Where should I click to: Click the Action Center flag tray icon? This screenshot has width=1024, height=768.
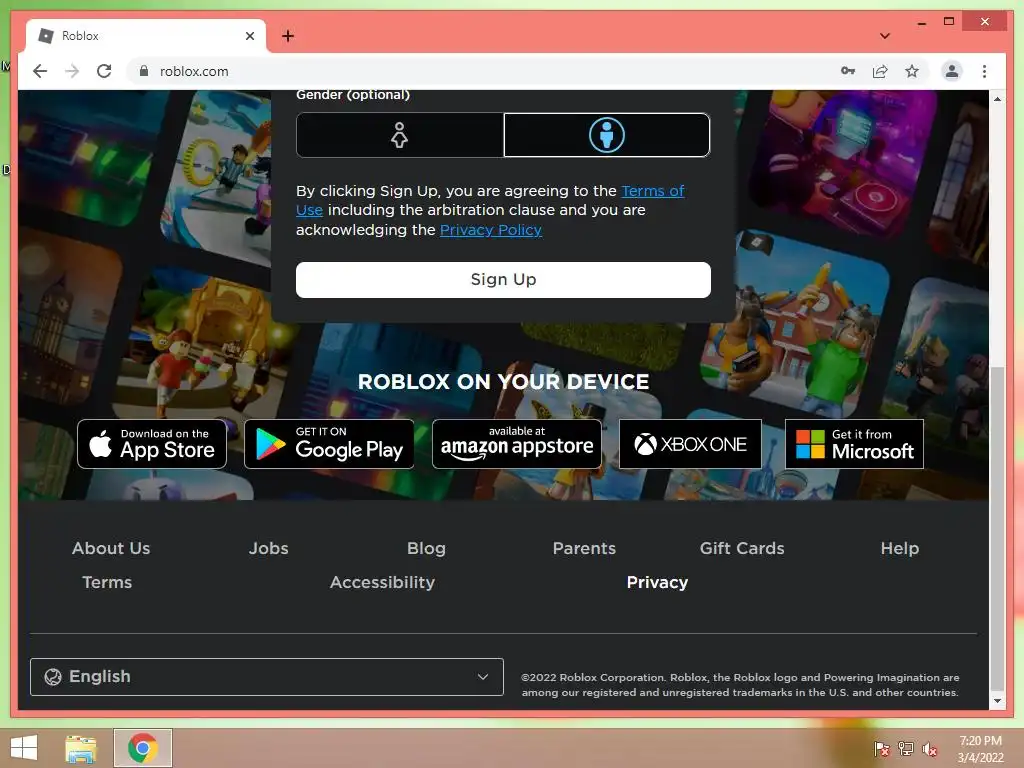point(882,749)
